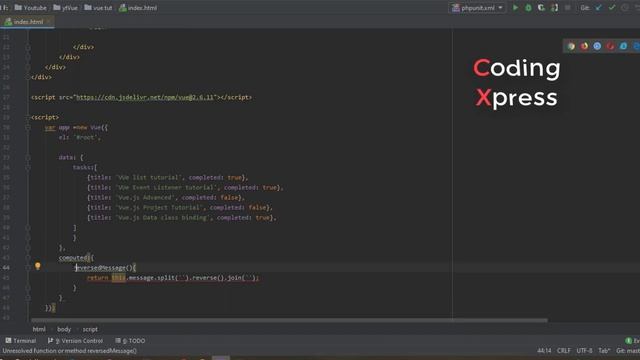The width and height of the screenshot is (640, 360).
Task: Open page in Safari browser icon
Action: [x=597, y=46]
